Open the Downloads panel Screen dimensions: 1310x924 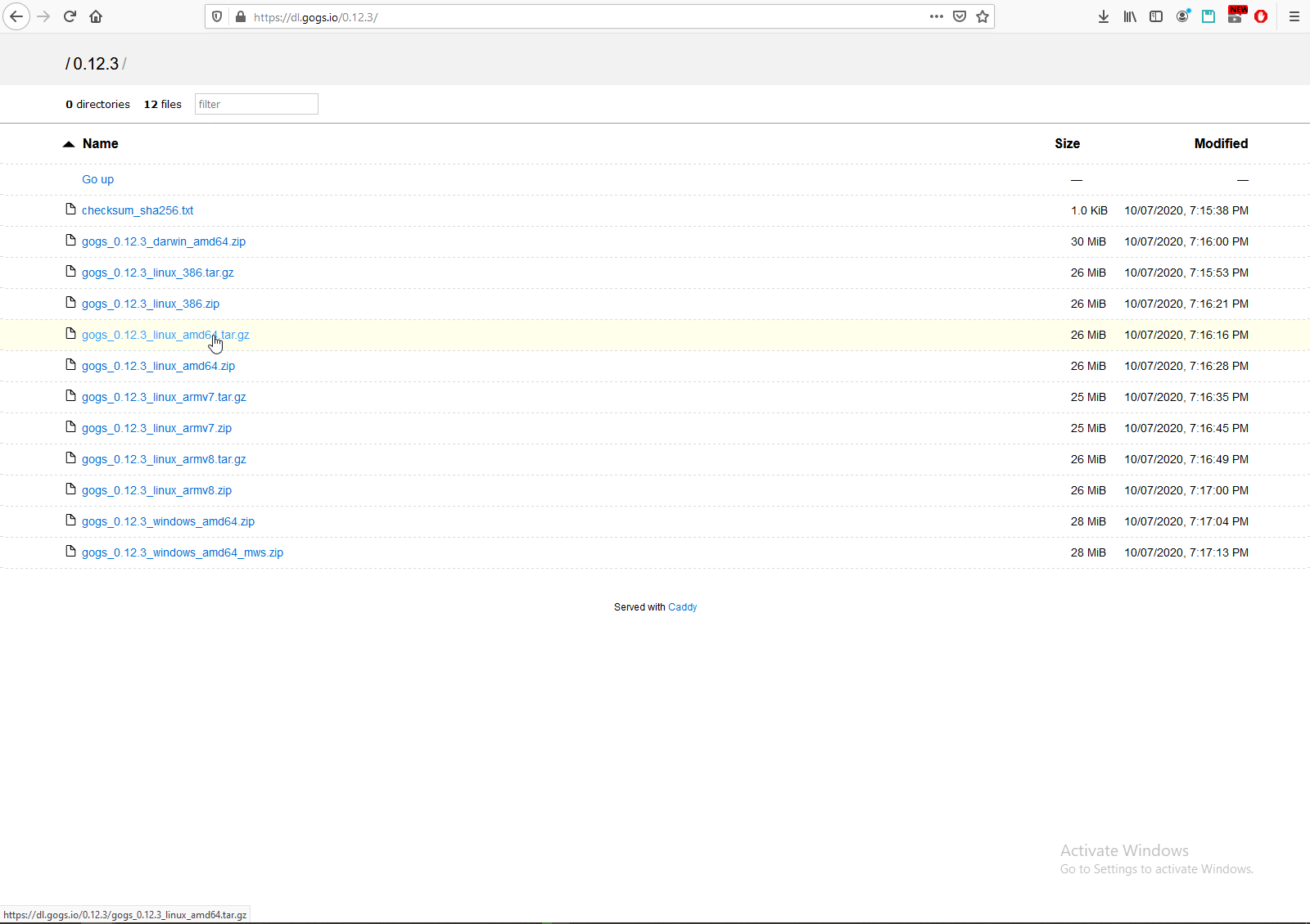pos(1104,16)
